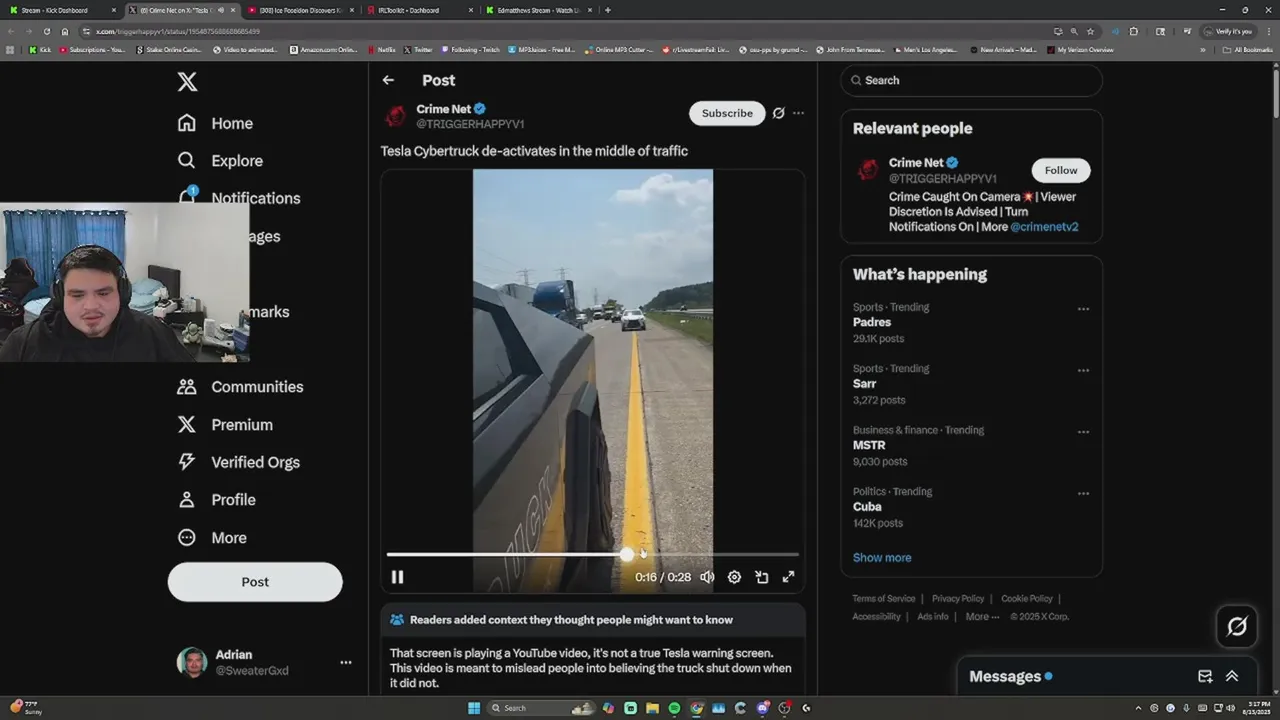The width and height of the screenshot is (1280, 720).
Task: Open Netflix bookmark
Action: 382,49
